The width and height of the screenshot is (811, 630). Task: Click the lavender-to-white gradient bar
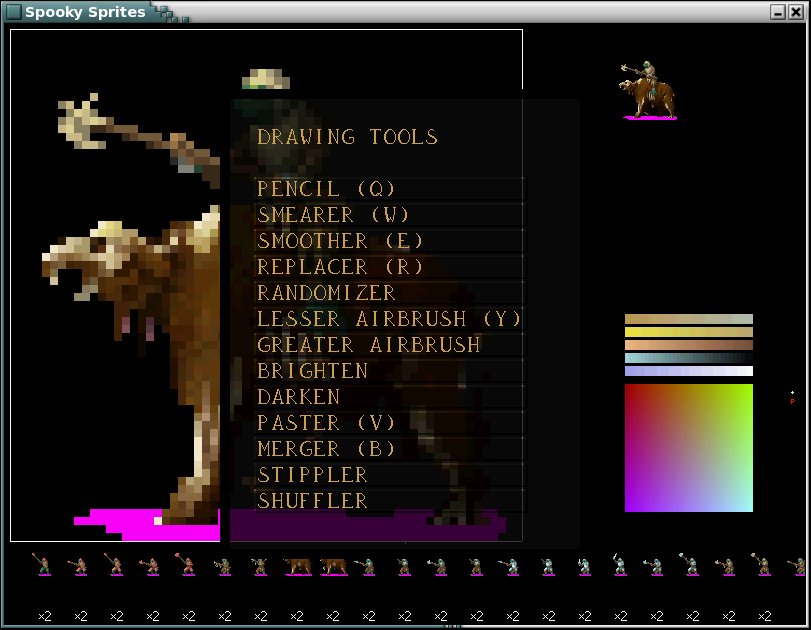pos(688,371)
